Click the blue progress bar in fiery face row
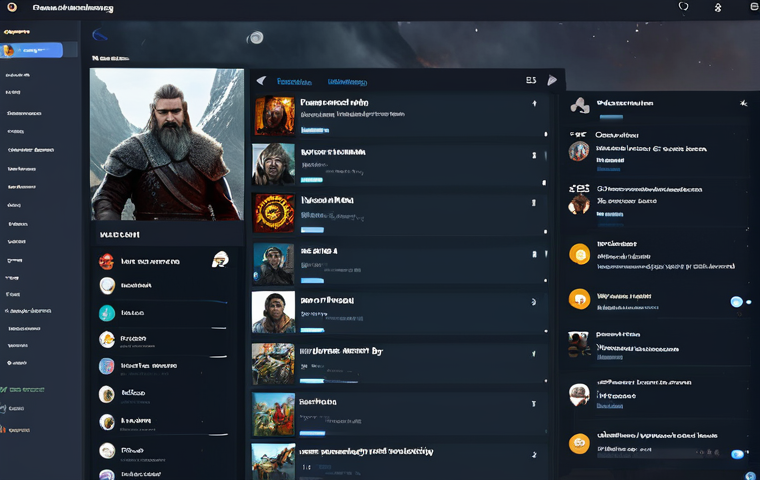 (x=315, y=130)
